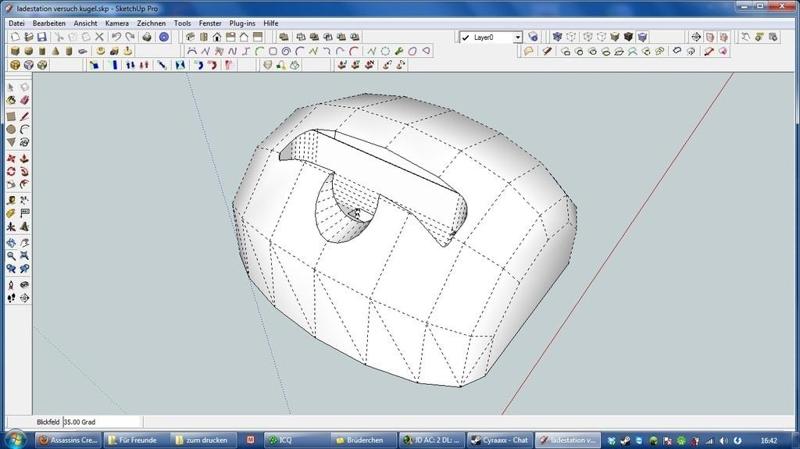Click the Save disk icon in toolbar
This screenshot has width=800, height=449.
pyautogui.click(x=43, y=37)
